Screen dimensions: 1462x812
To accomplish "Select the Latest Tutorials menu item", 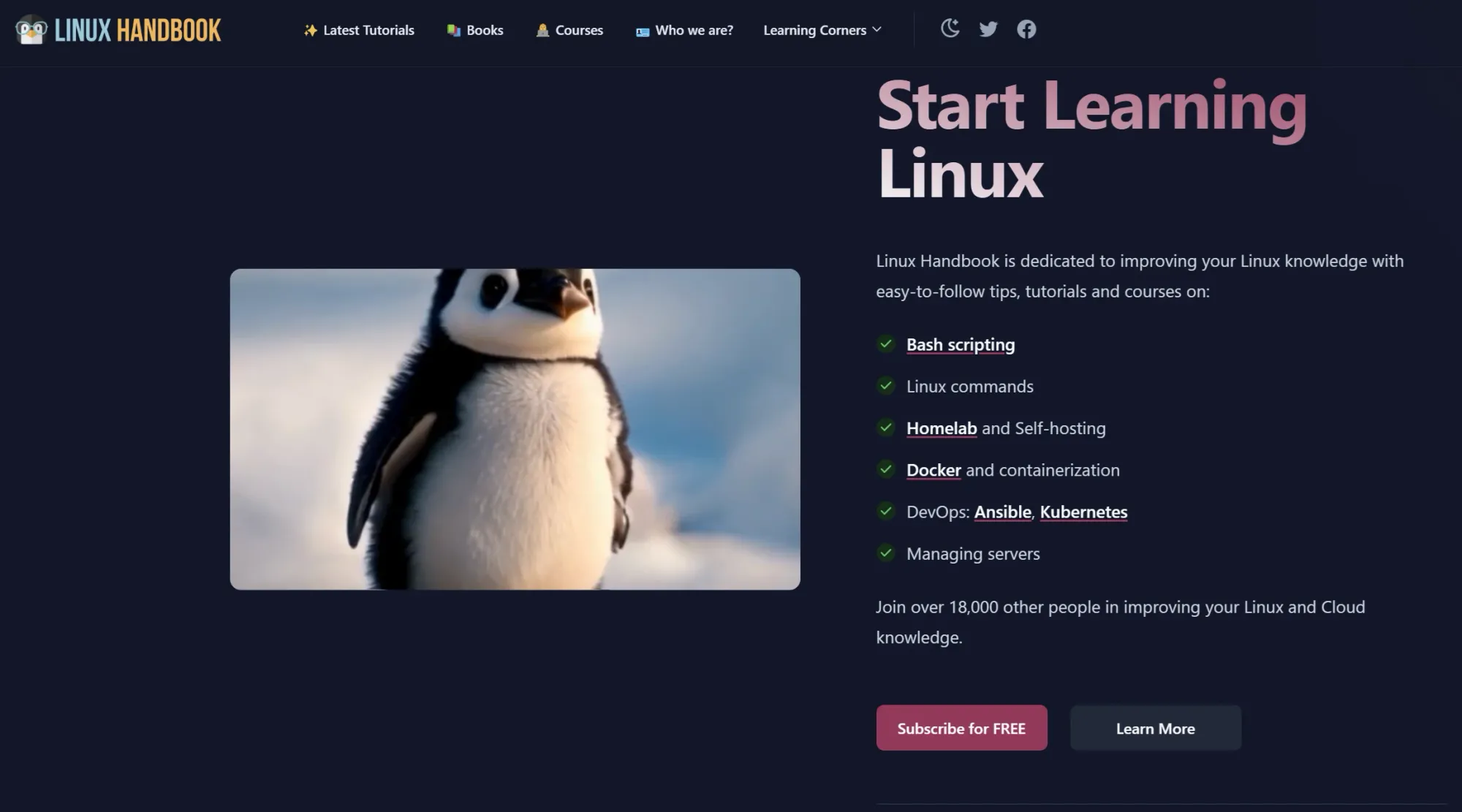I will tap(358, 29).
